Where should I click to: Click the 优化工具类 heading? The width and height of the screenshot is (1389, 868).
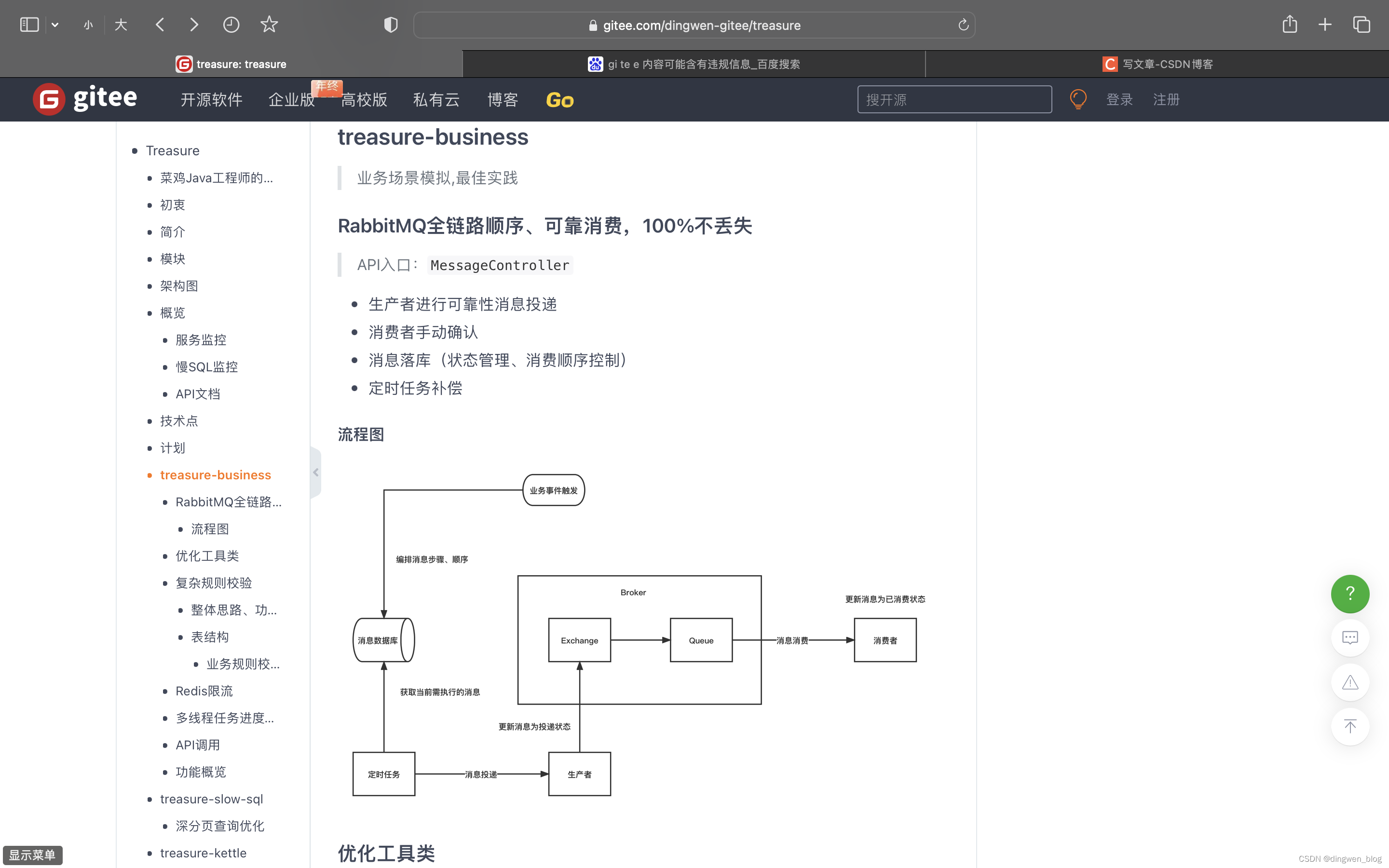386,853
